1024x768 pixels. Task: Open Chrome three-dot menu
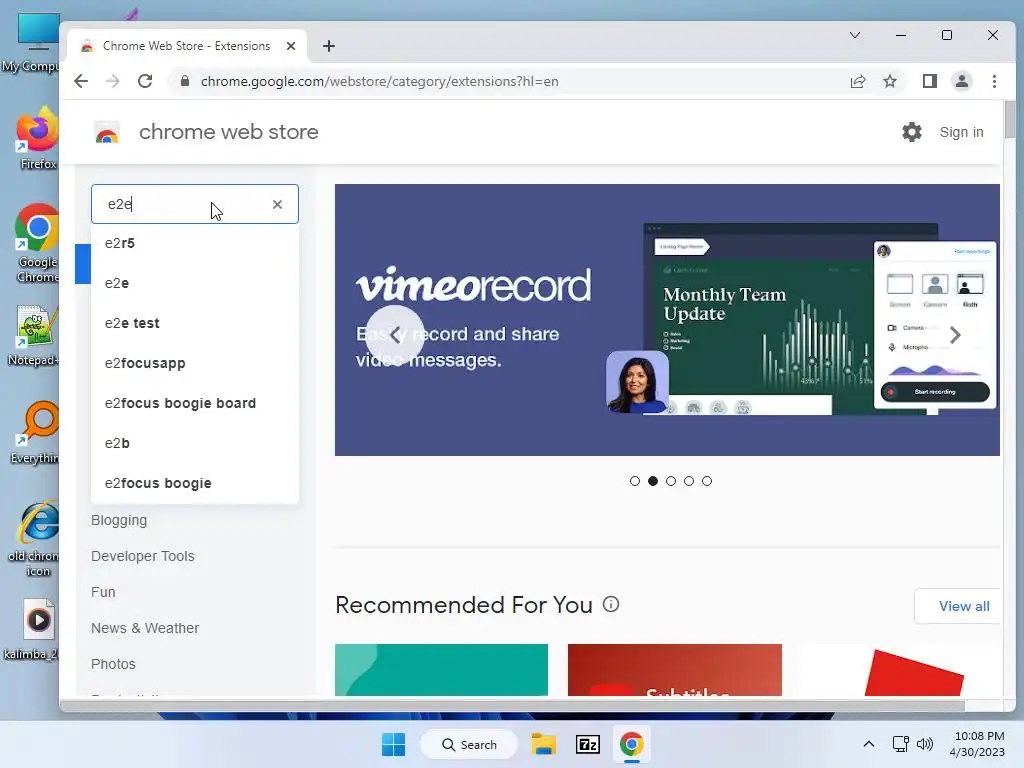tap(994, 81)
